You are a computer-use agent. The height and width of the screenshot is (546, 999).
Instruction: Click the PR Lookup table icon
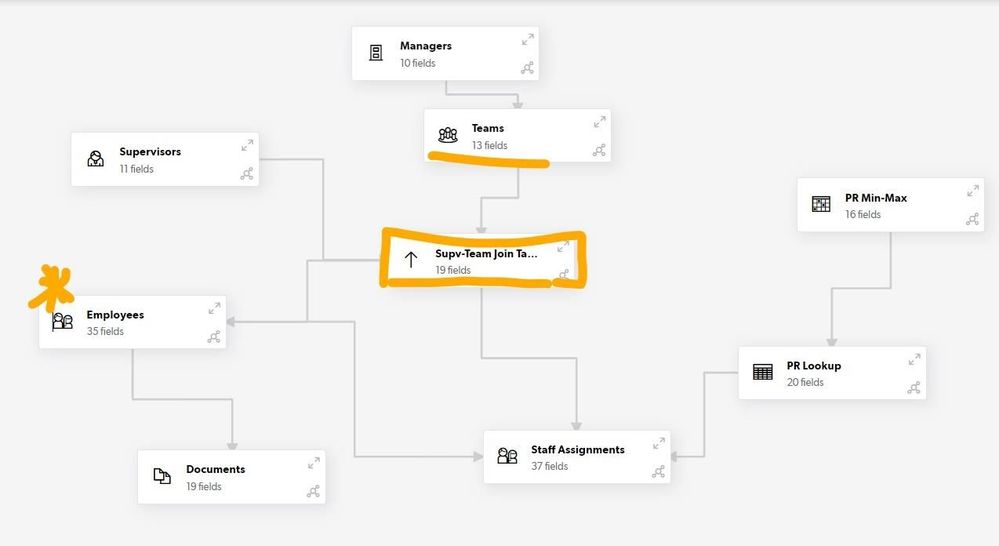[763, 371]
